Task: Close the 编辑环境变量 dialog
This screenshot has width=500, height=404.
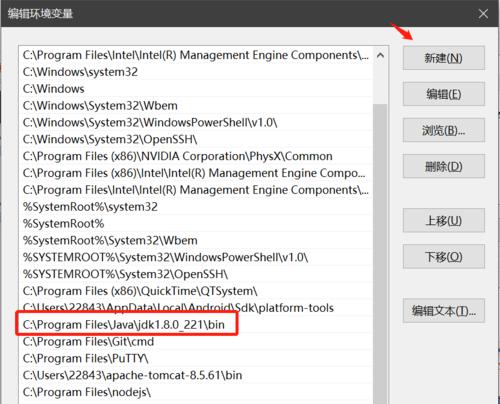Action: point(483,14)
